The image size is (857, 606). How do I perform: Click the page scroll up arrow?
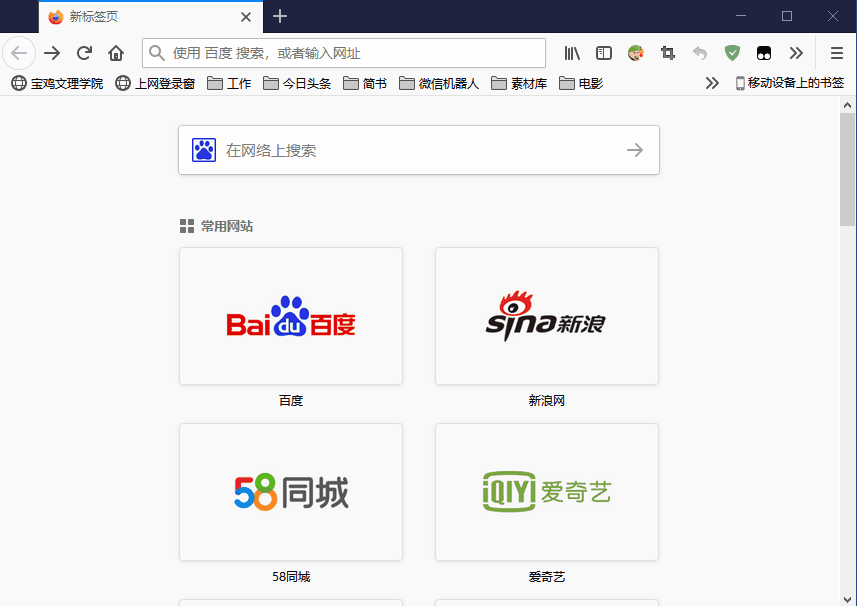[x=848, y=105]
